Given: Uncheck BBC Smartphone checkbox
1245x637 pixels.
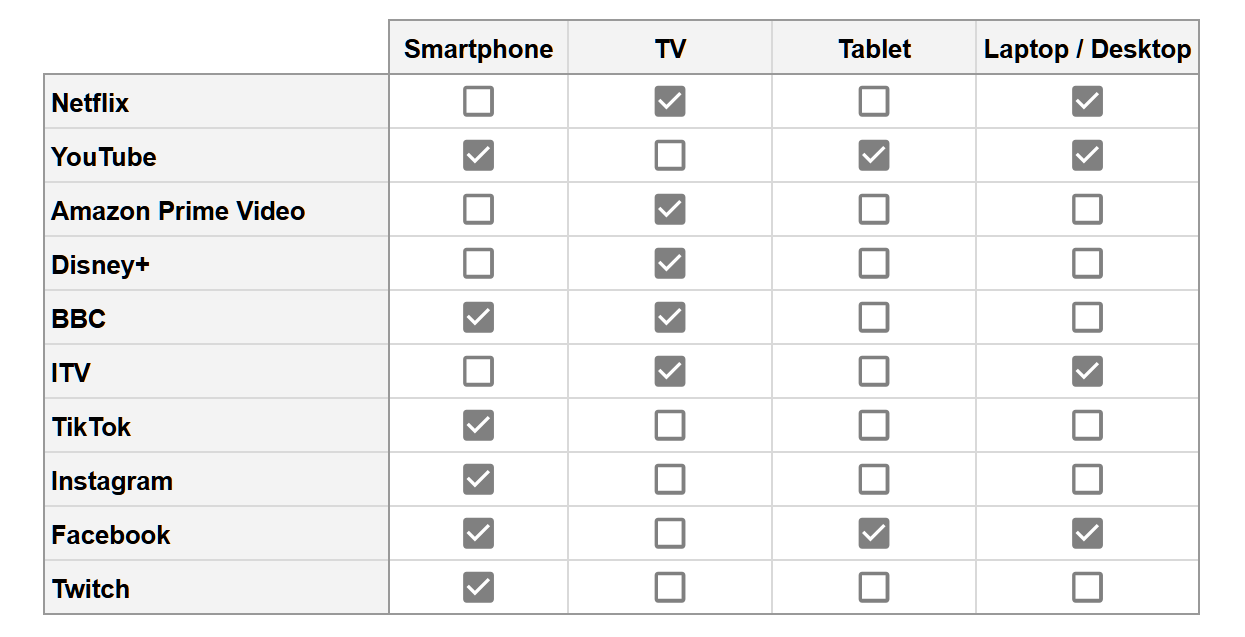Looking at the screenshot, I should 478,318.
